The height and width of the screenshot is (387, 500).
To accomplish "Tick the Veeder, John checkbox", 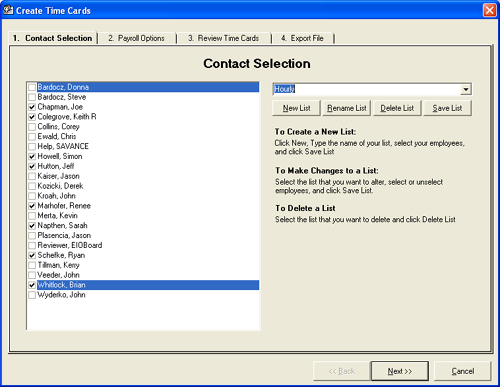I will 32,275.
